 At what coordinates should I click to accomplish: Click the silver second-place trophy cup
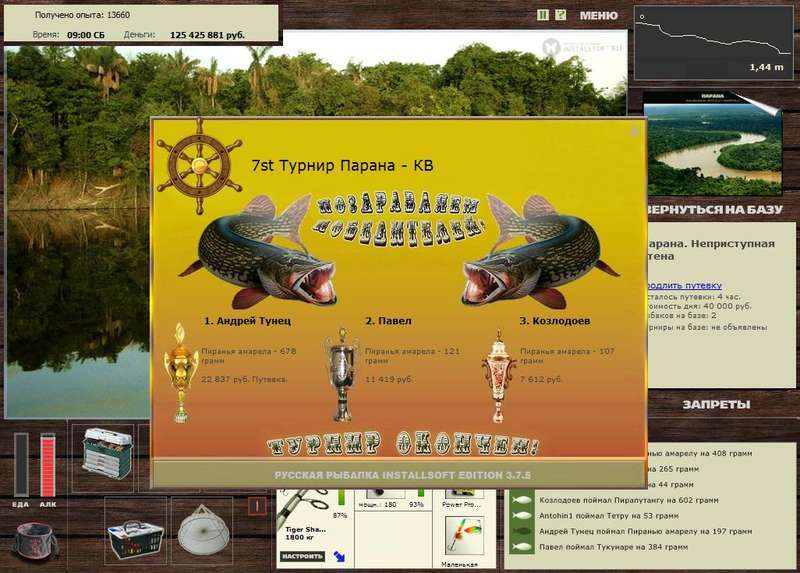(x=342, y=375)
